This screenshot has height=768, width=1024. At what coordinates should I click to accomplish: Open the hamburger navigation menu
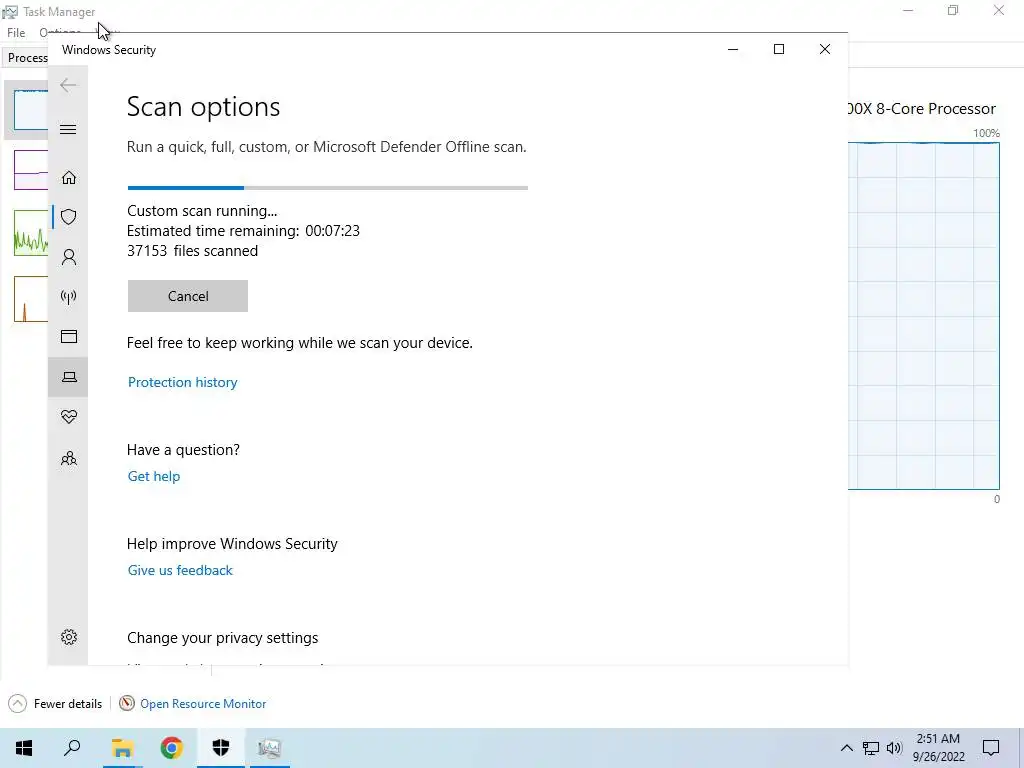68,129
